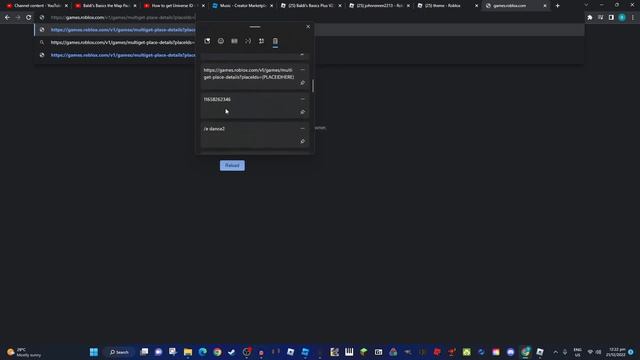
Task: Open the symbols tab in clipboard panel
Action: click(x=262, y=41)
